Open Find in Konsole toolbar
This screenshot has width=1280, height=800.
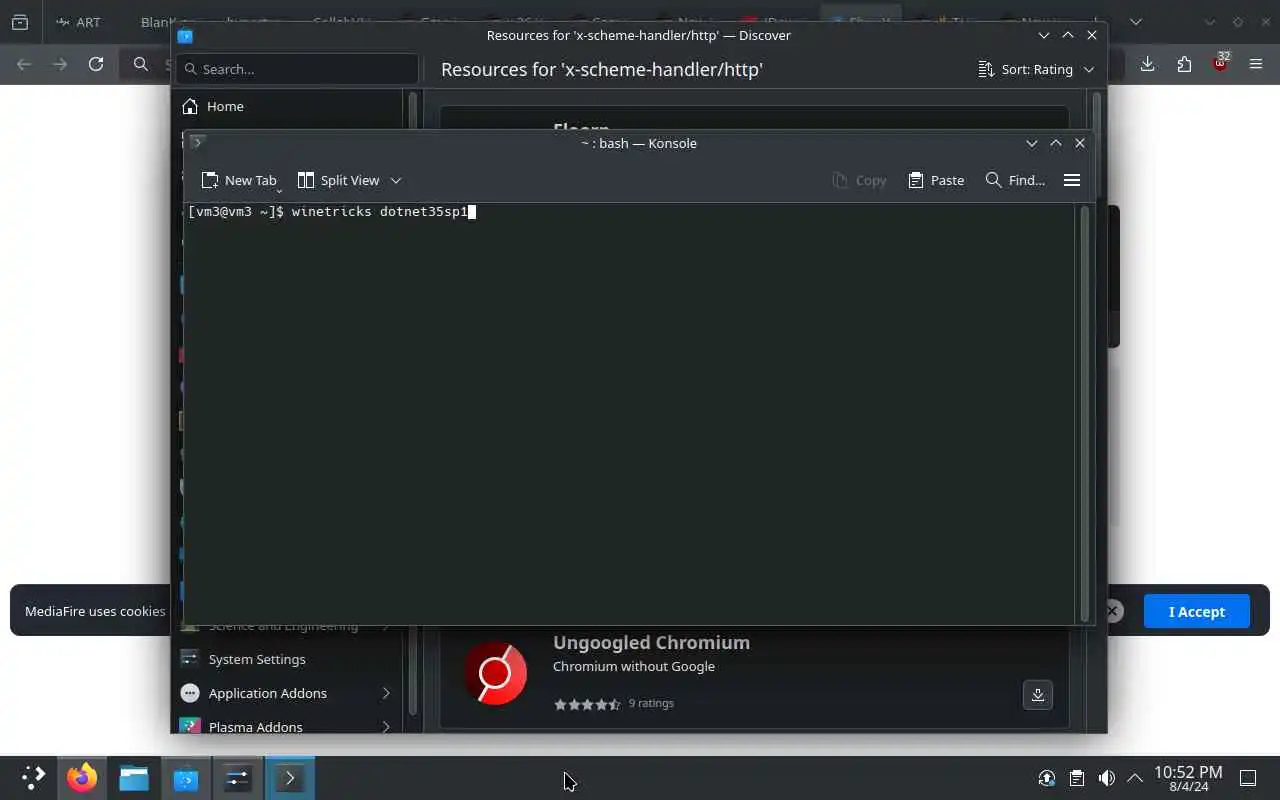click(1015, 180)
